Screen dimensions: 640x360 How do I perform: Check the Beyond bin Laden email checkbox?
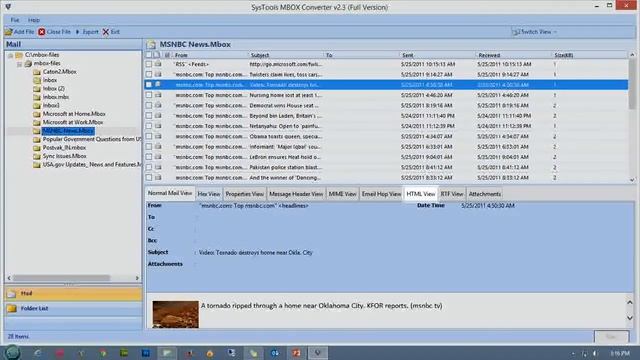tap(149, 116)
